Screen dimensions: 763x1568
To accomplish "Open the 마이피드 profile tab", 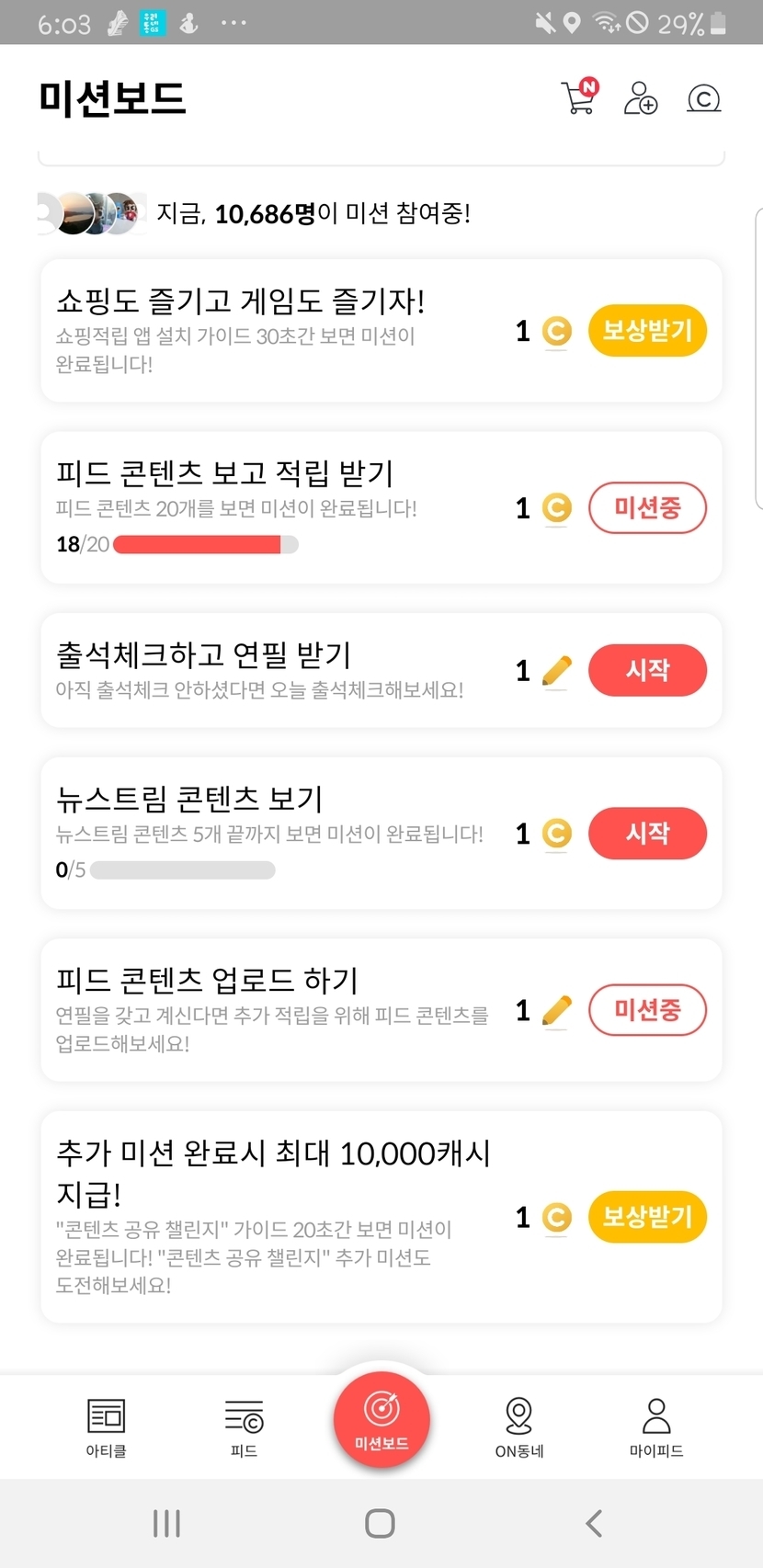I will 656,1427.
